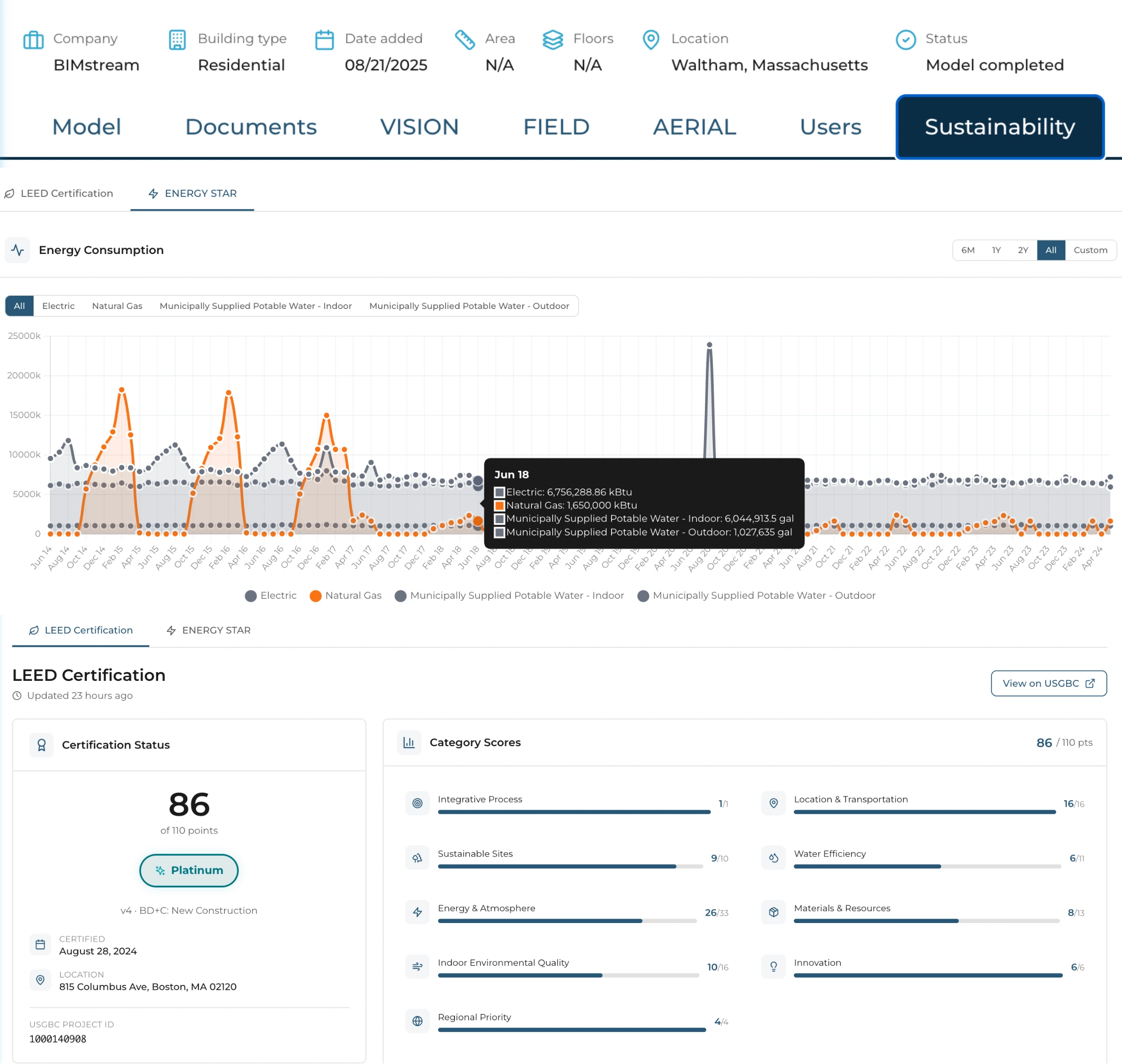Open the AERIAL tab
Screen dimensions: 1122x1064
click(694, 127)
